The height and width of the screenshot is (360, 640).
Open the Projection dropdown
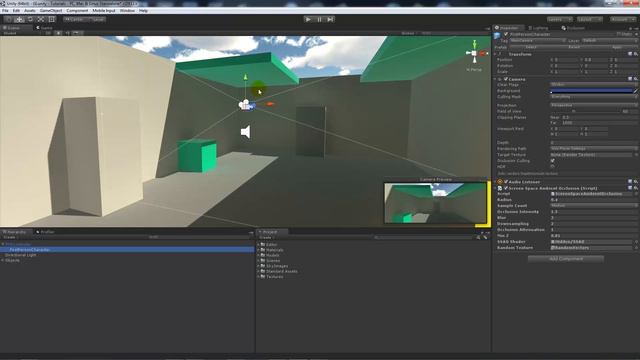tap(593, 105)
